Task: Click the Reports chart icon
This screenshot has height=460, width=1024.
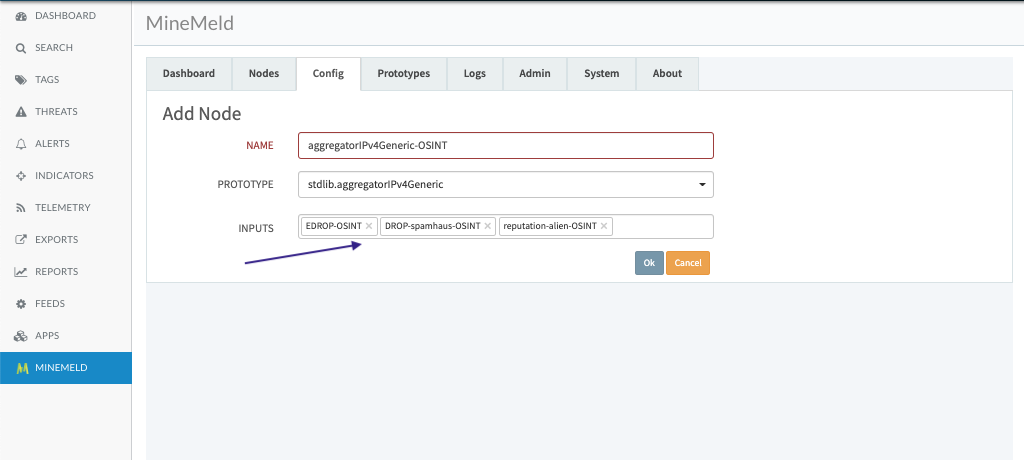Action: (x=21, y=272)
